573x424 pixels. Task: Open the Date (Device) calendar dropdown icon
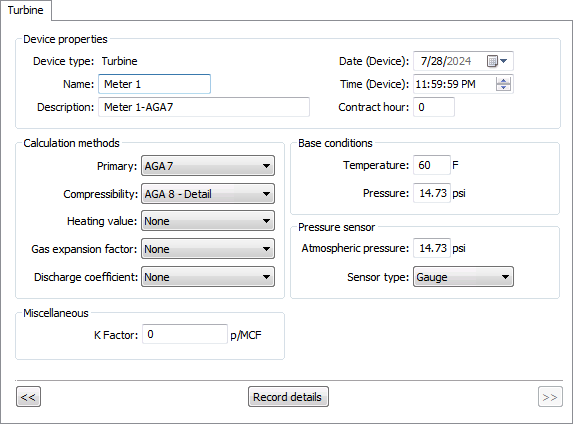(x=497, y=61)
